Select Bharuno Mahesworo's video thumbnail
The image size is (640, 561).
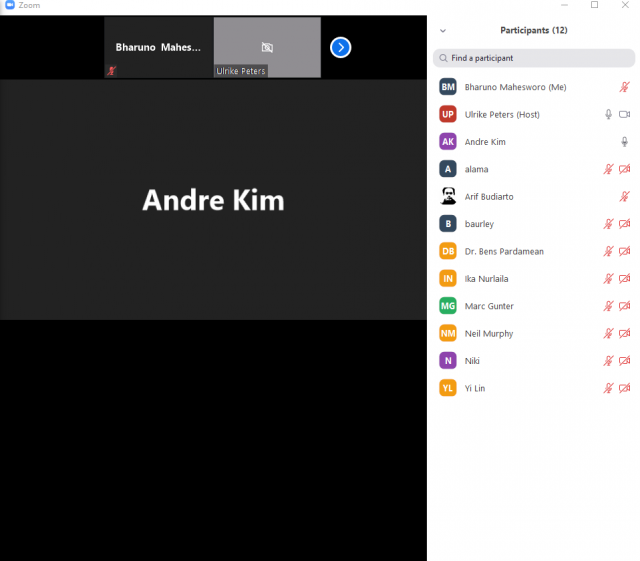click(x=159, y=47)
